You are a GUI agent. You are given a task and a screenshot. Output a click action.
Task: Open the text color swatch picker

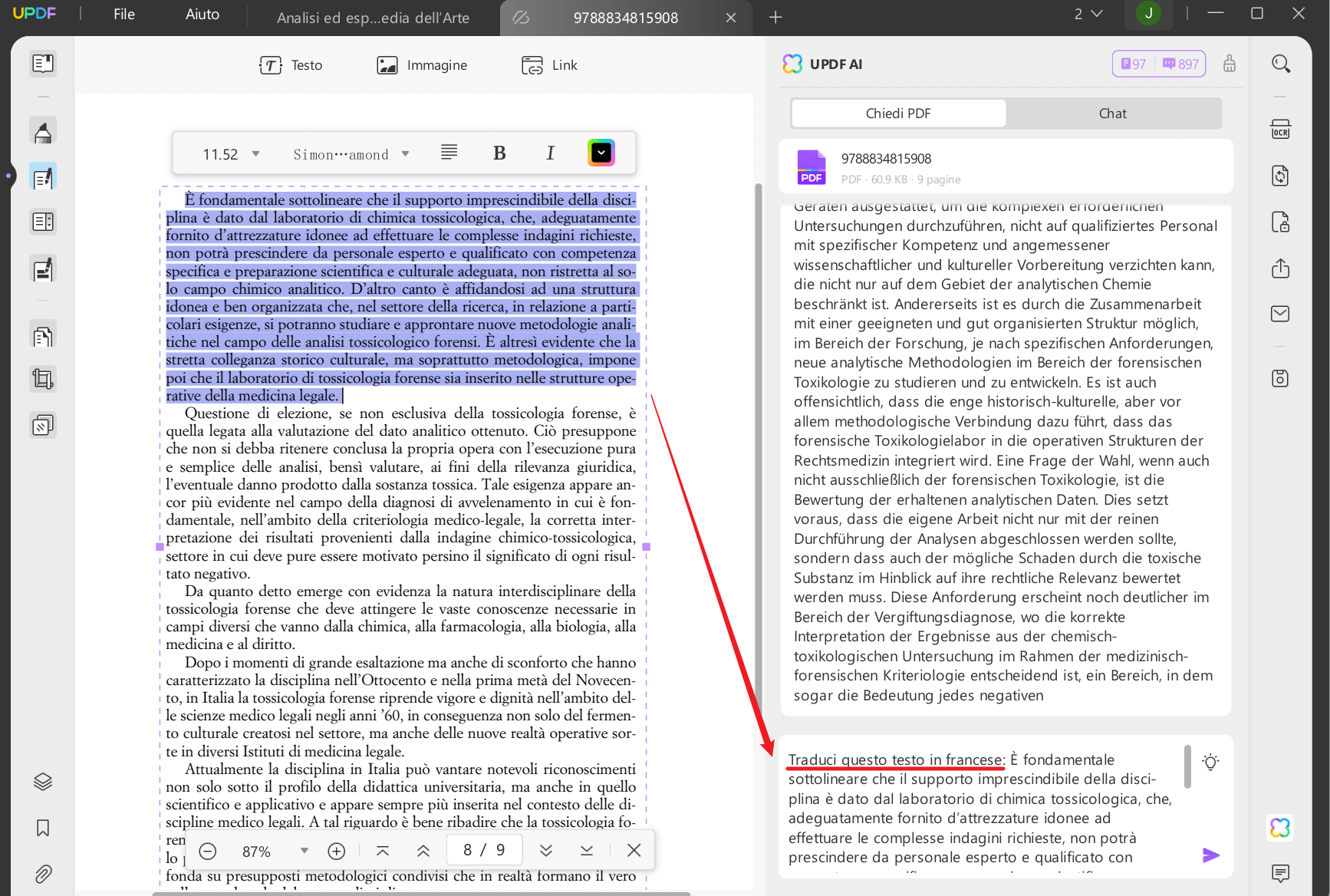pos(601,153)
